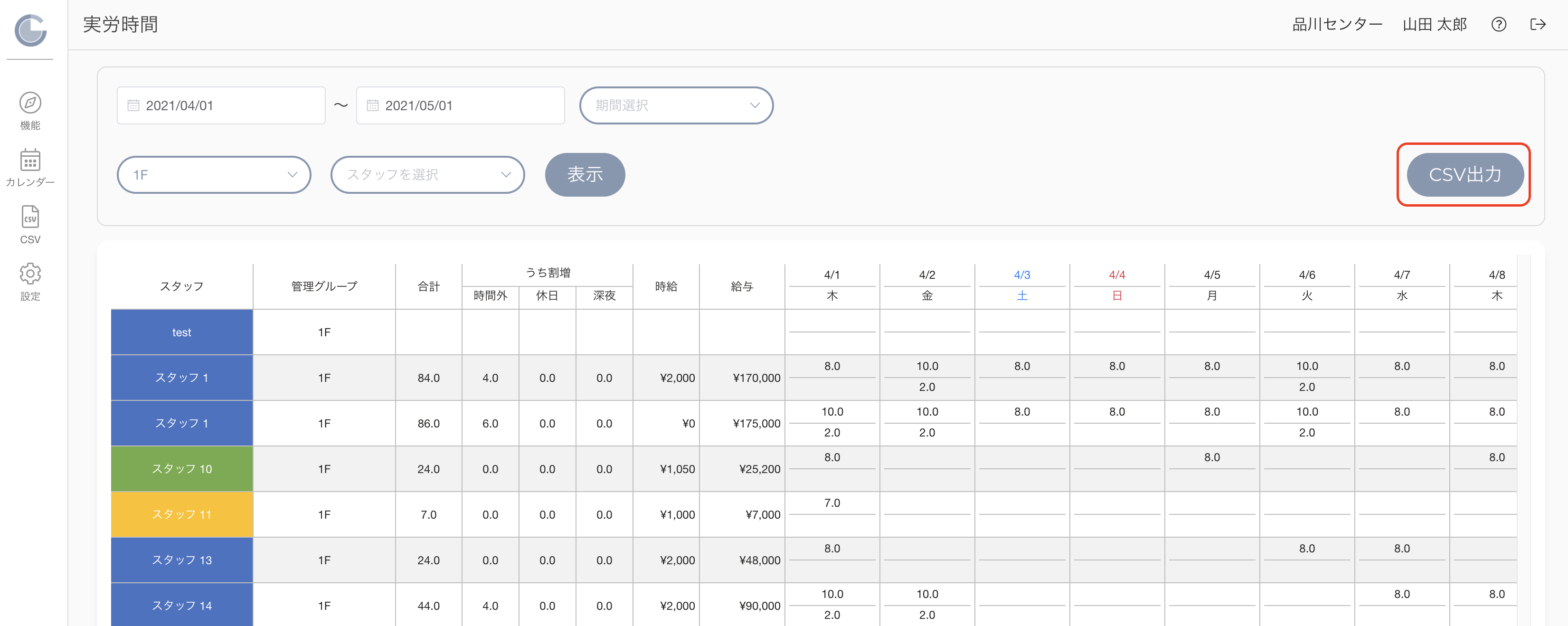The image size is (1568, 626).
Task: Open the 機能 compass icon
Action: pos(30,103)
